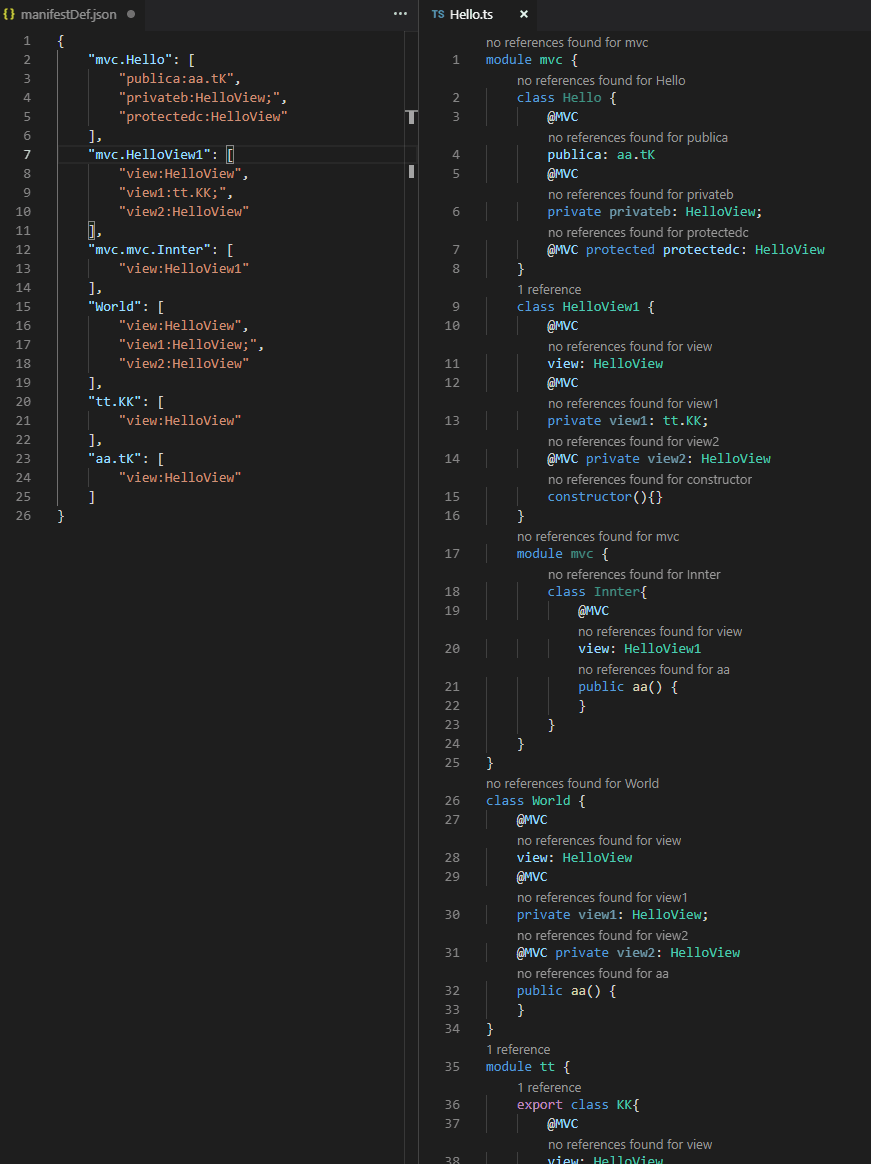Open 'no references found for view1' above line 13
The image size is (871, 1164).
tap(633, 404)
